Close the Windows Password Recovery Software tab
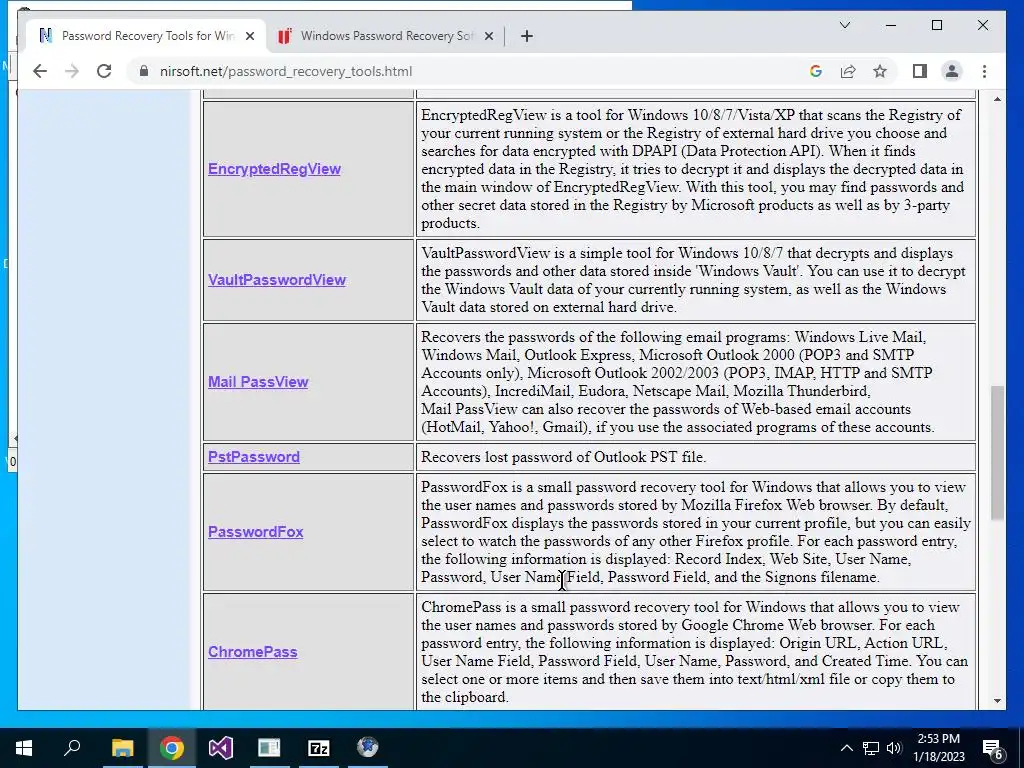 pyautogui.click(x=488, y=36)
